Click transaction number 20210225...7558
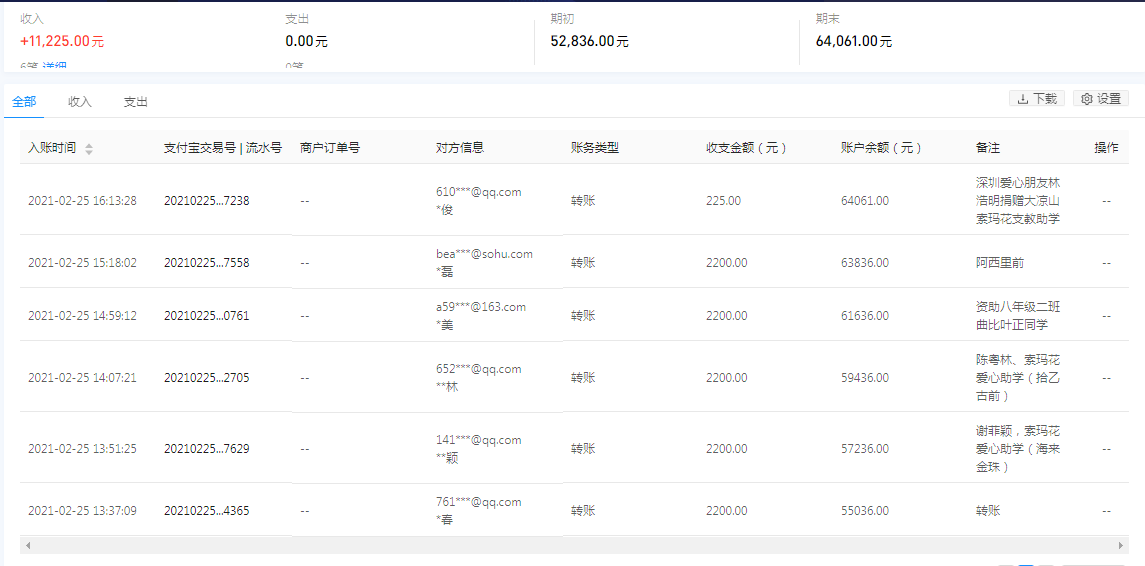 (x=206, y=263)
